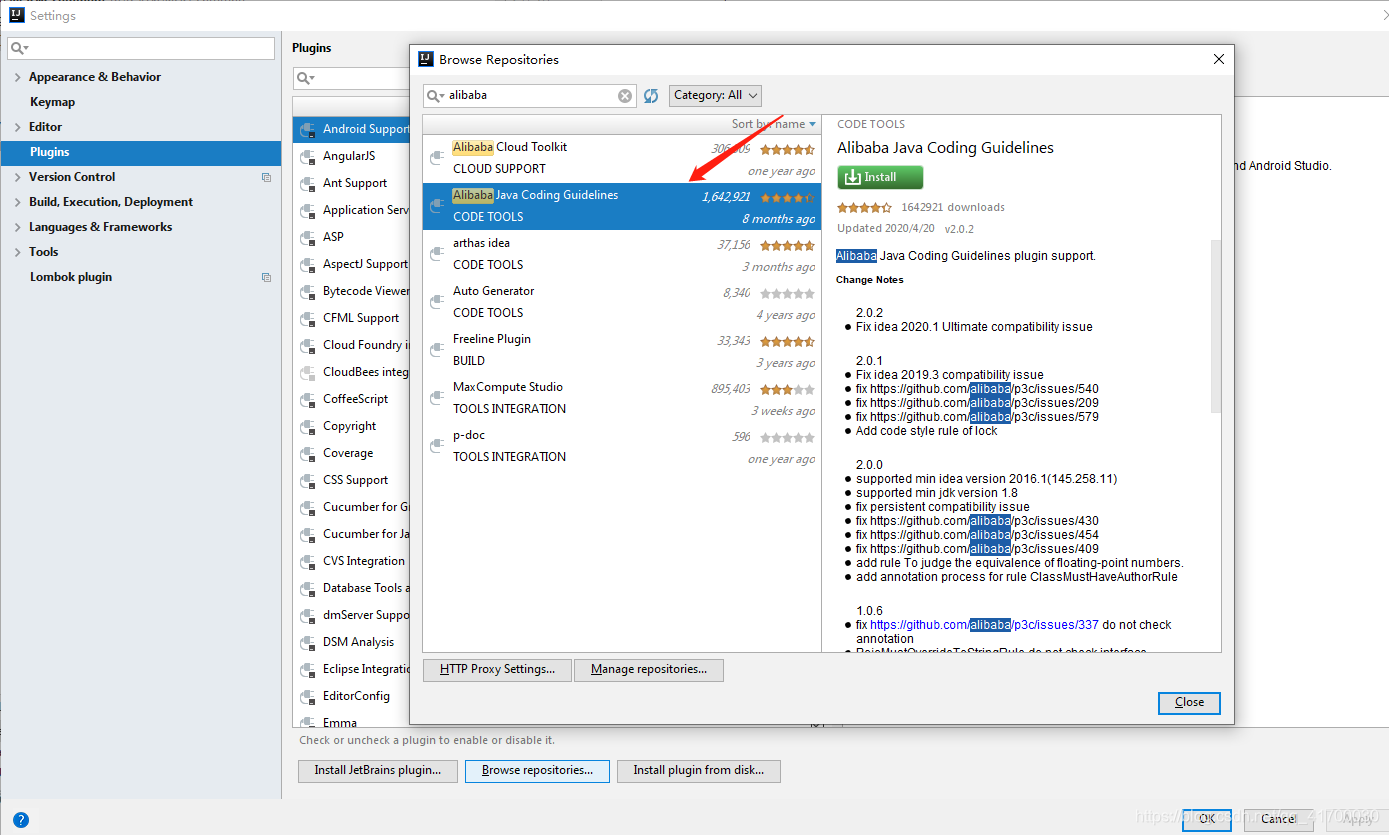Select the p-doc plugin row
This screenshot has height=835, width=1389.
tap(622, 446)
